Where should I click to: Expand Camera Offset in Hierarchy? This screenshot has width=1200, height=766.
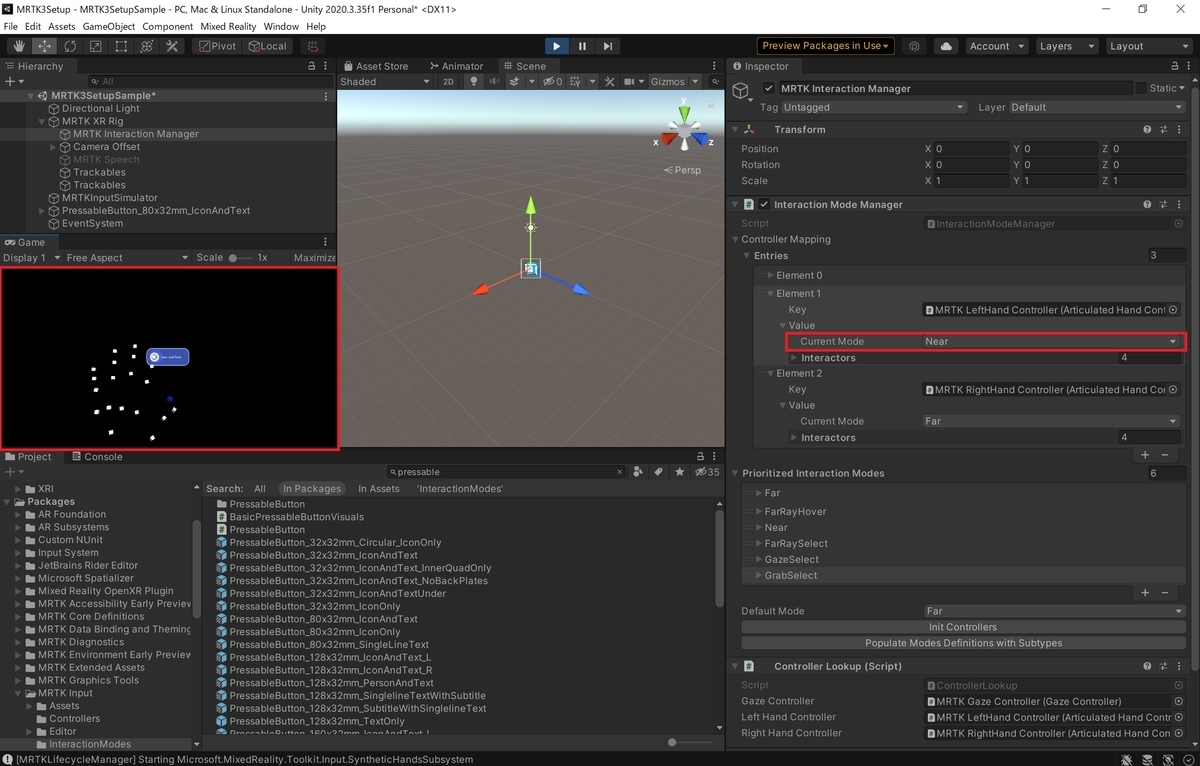(x=53, y=147)
